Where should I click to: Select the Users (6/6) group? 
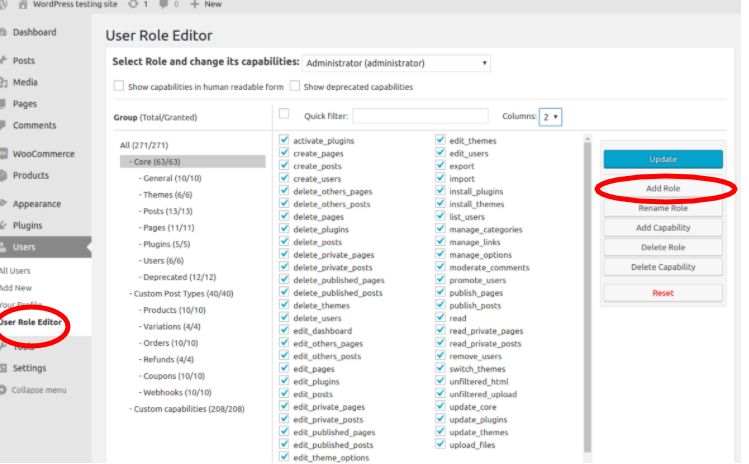[x=163, y=261]
